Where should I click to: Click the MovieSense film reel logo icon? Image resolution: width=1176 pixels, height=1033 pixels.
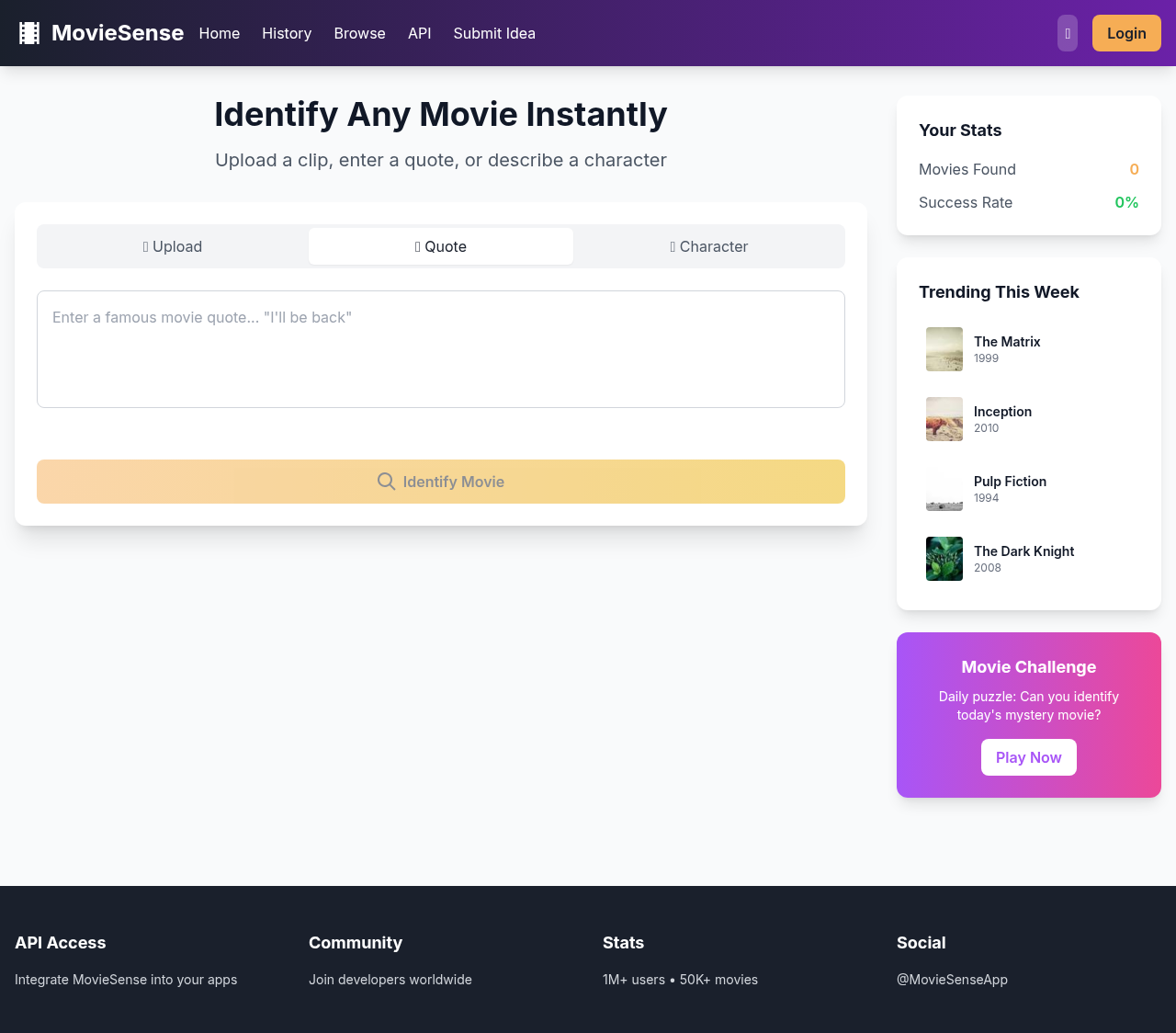coord(28,32)
